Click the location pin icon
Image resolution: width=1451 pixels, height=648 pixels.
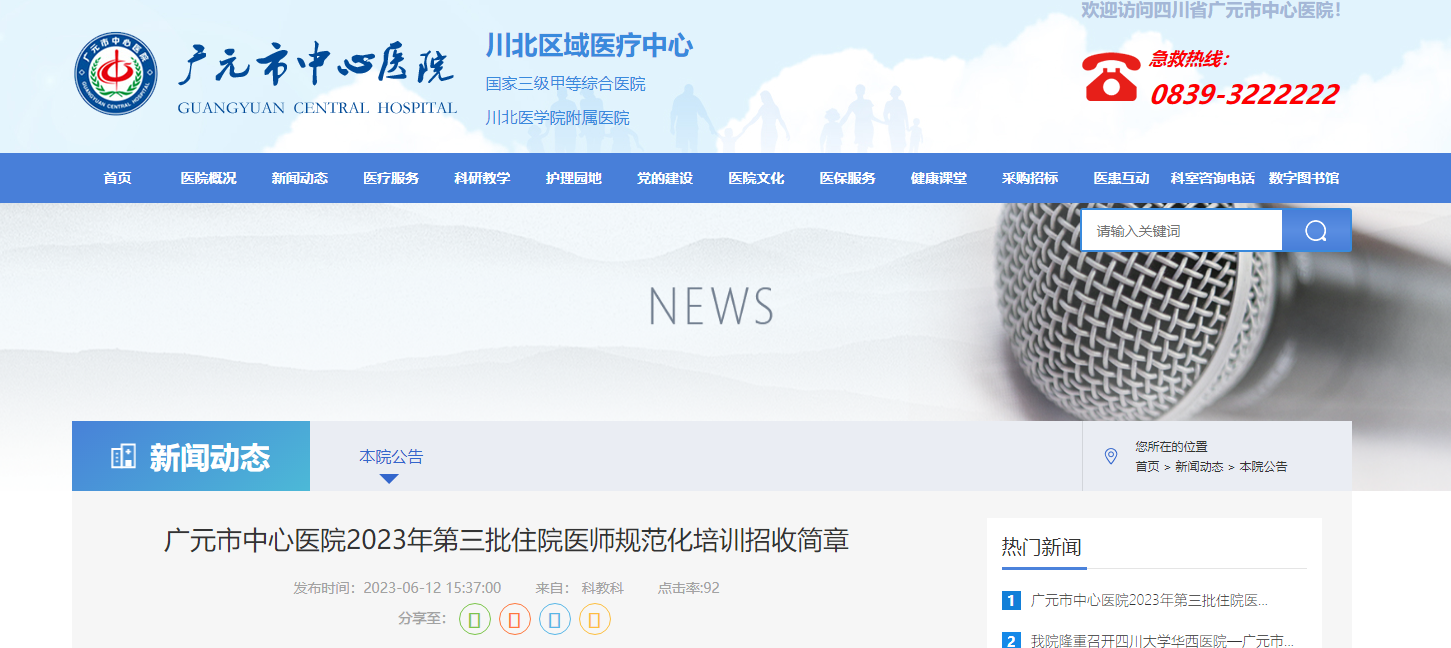(x=1110, y=456)
